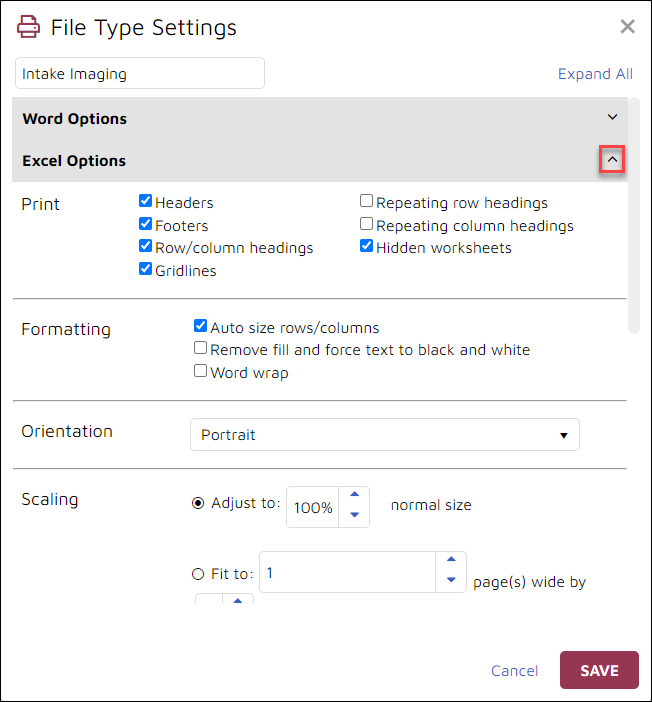Screen dimensions: 652x702
Task: Click the Expand All link
Action: pyautogui.click(x=595, y=74)
